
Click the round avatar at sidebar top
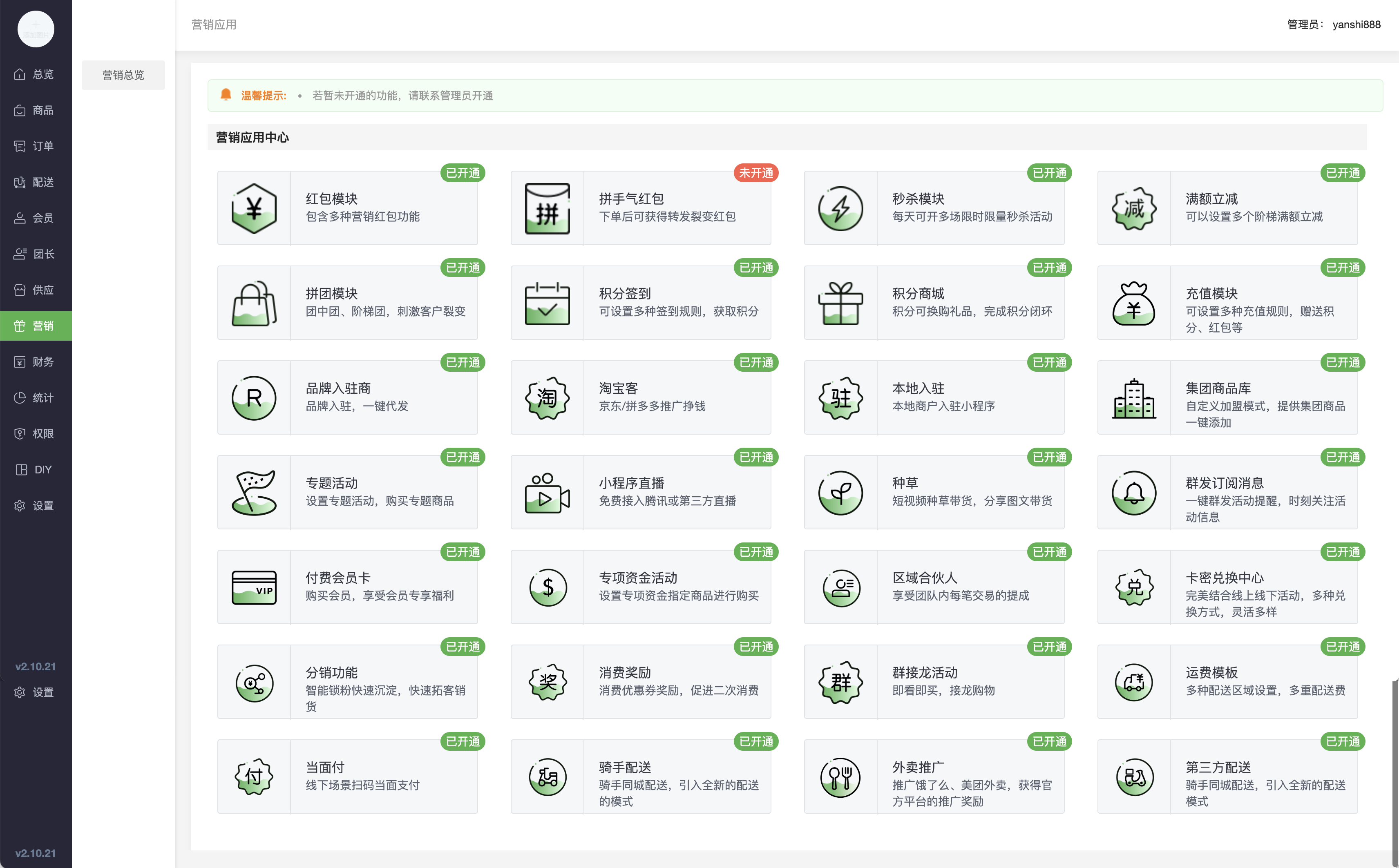pyautogui.click(x=36, y=29)
